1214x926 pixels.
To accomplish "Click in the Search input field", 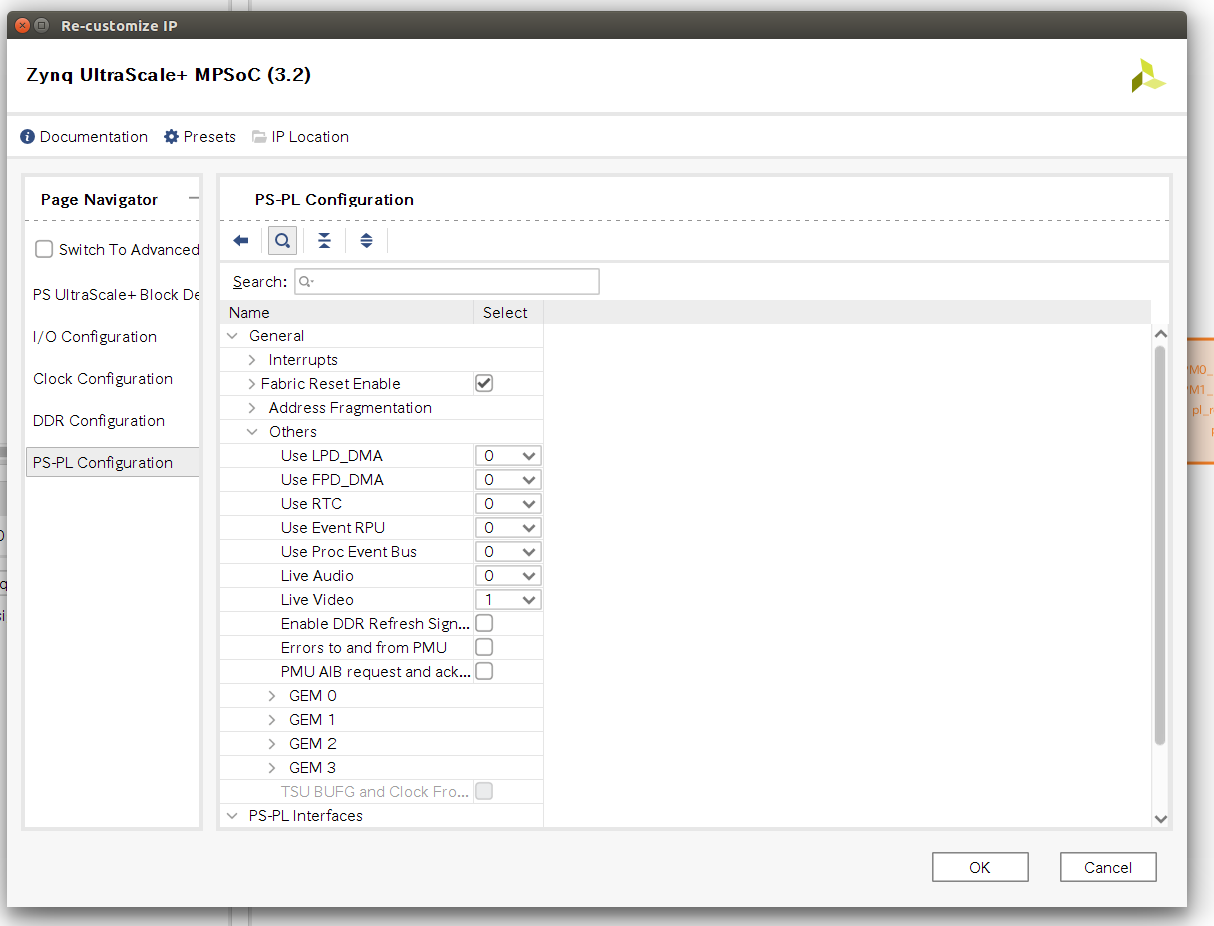I will tap(447, 282).
